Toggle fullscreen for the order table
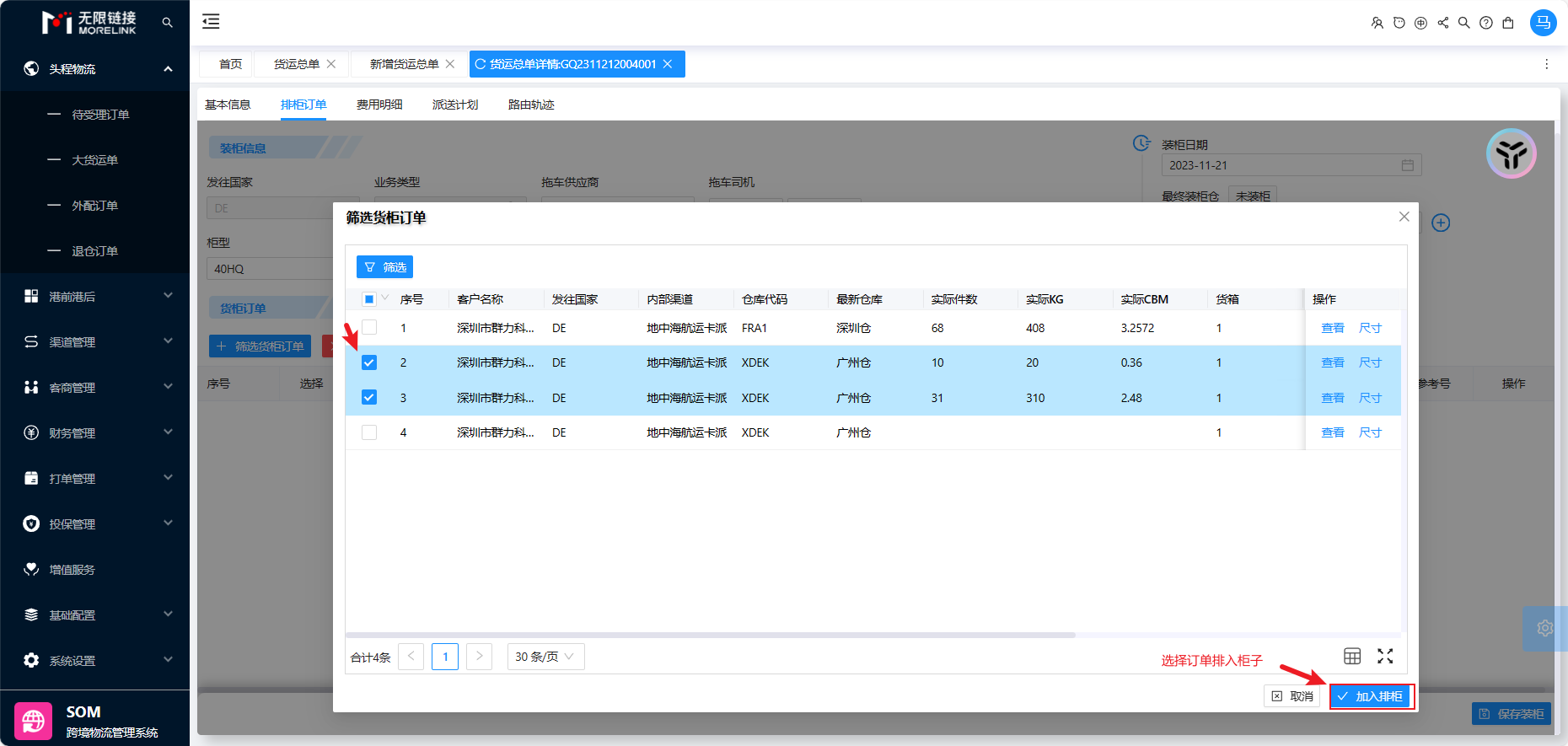This screenshot has height=746, width=1568. point(1385,656)
